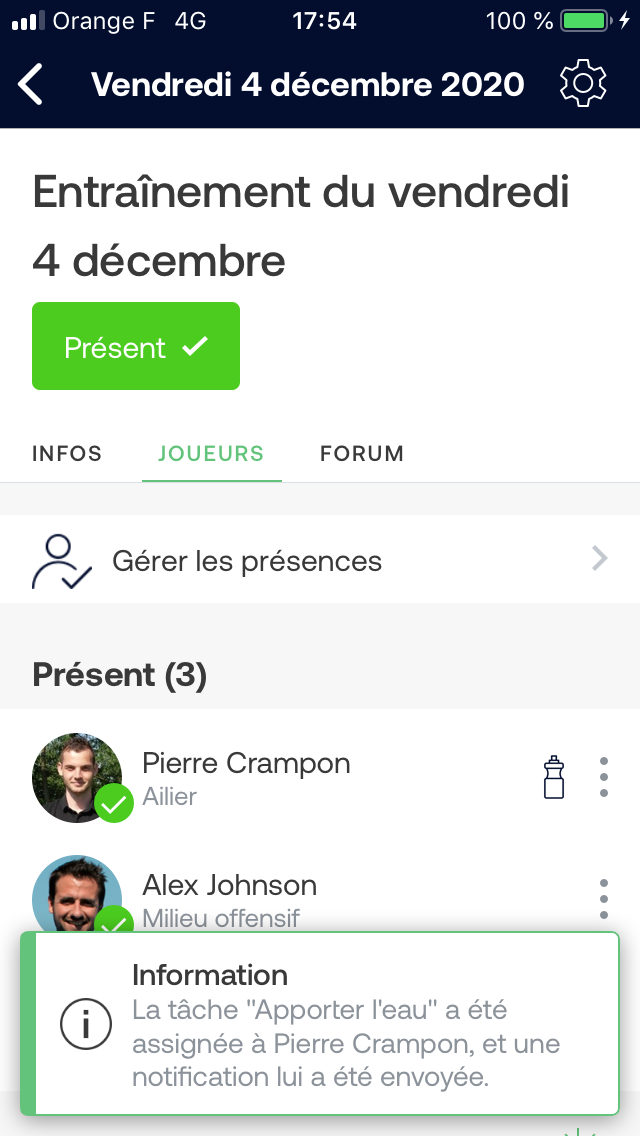Open three-dot menu for Pierre Crampon
Viewport: 640px width, 1136px height.
tap(604, 777)
